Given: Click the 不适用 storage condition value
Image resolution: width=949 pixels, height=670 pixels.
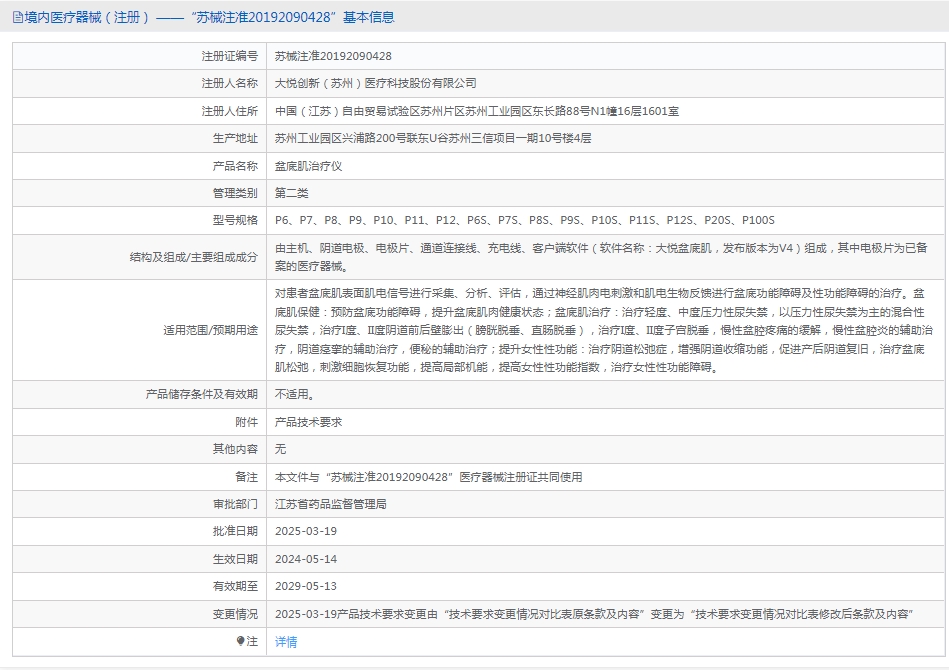Looking at the screenshot, I should coord(294,395).
